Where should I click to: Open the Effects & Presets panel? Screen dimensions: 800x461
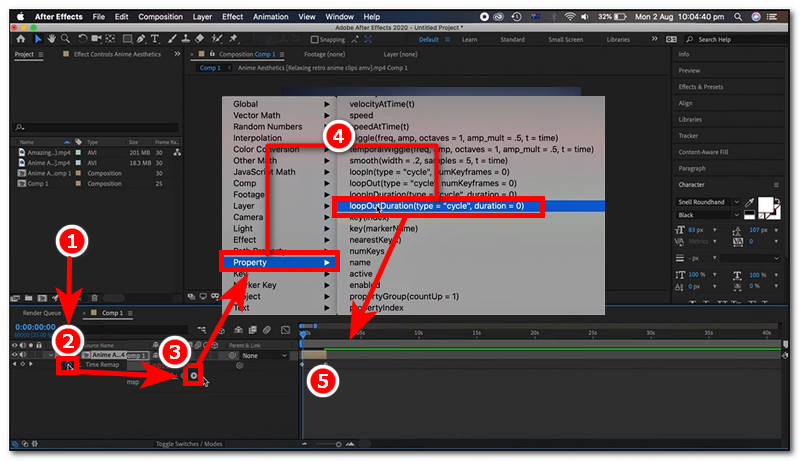699,87
